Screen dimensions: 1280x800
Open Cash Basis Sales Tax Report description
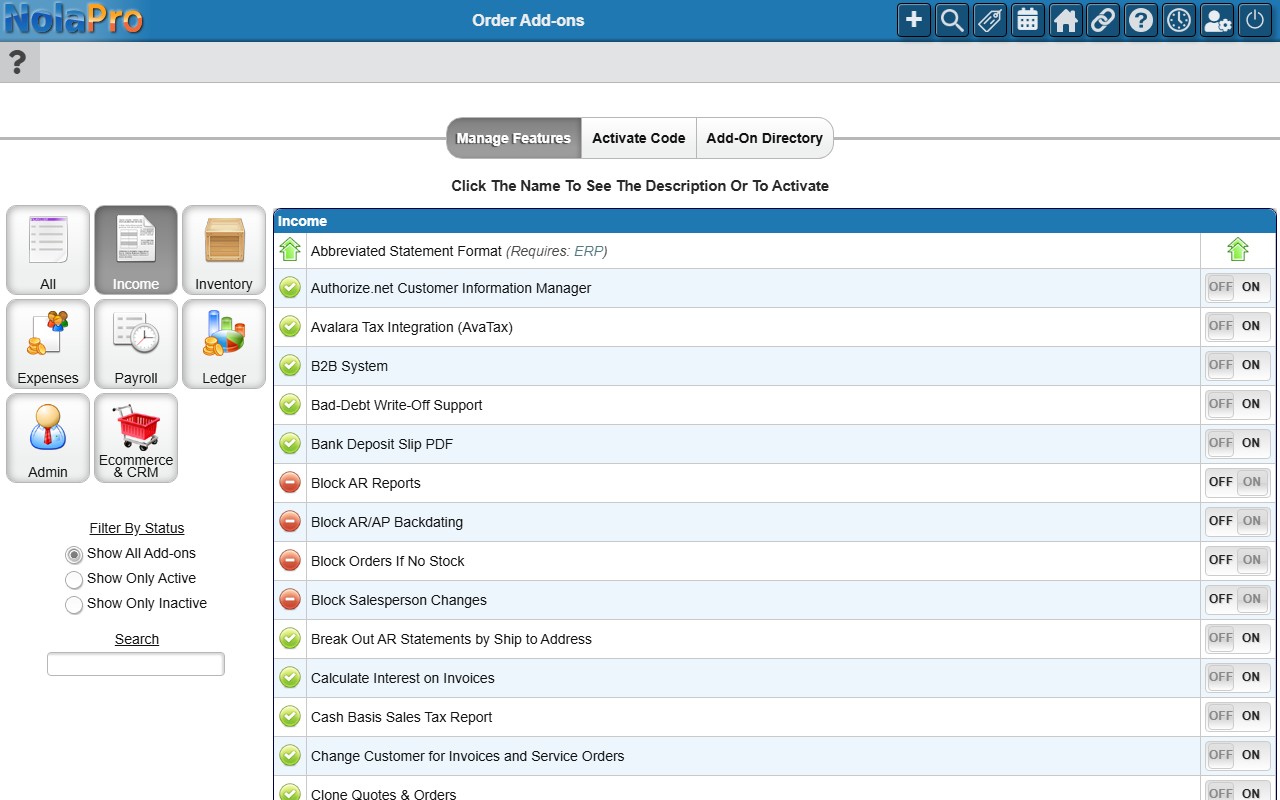402,717
